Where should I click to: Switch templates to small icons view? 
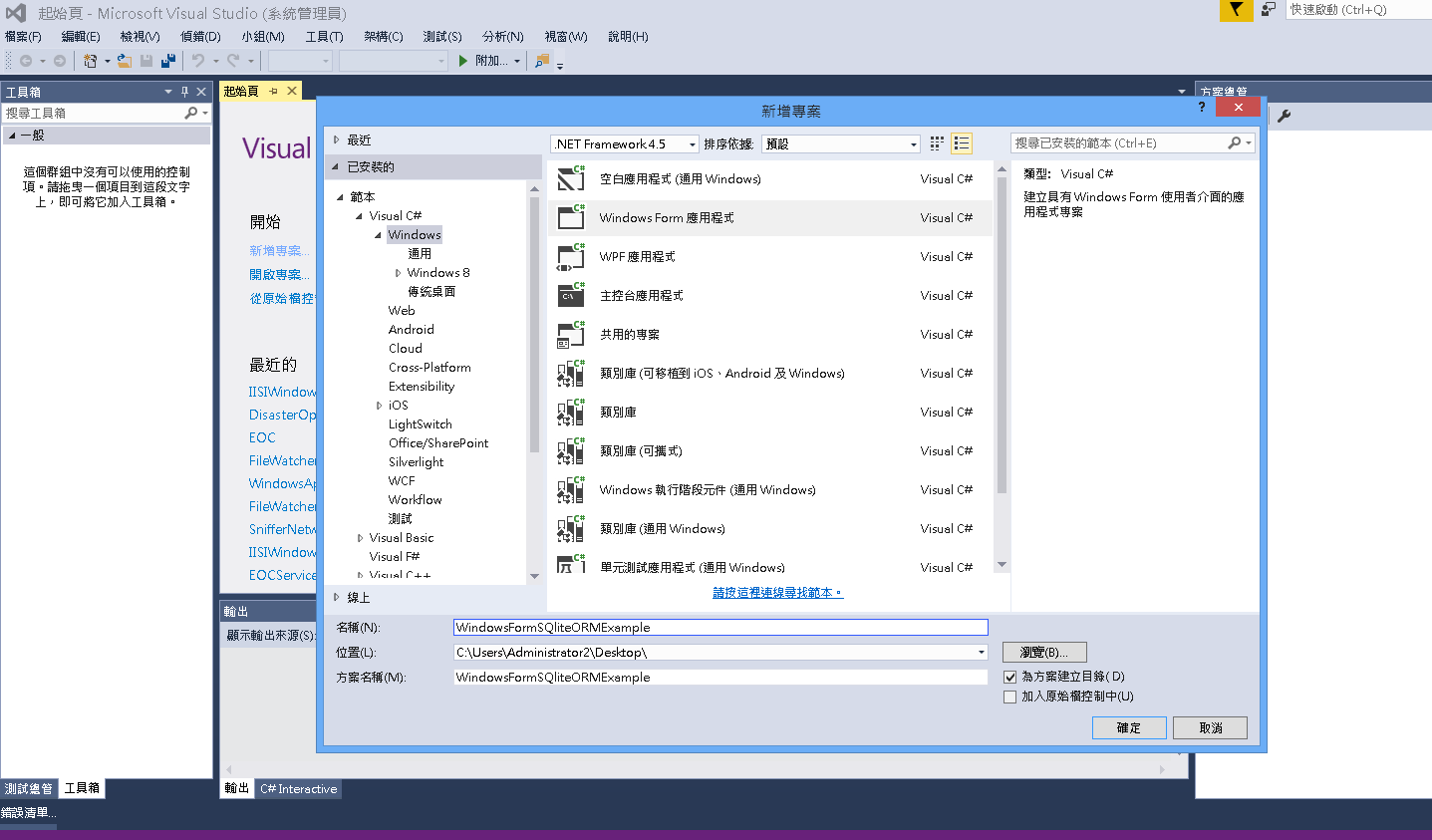(x=937, y=143)
